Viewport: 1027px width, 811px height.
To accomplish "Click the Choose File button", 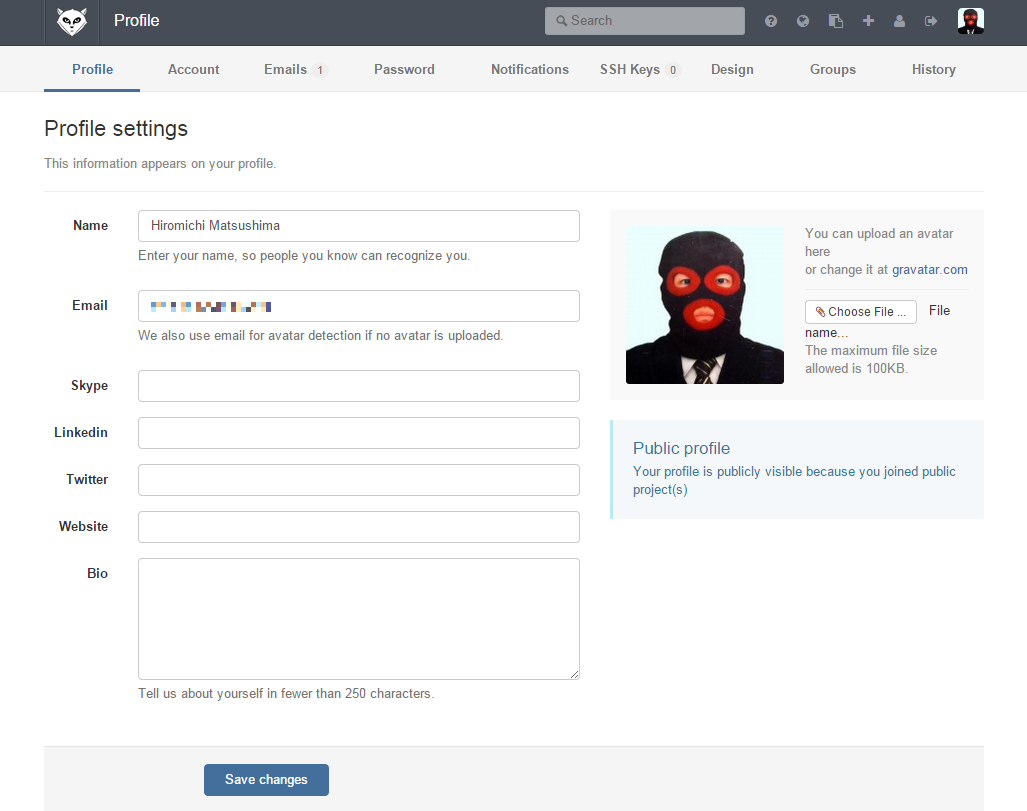I will click(861, 312).
